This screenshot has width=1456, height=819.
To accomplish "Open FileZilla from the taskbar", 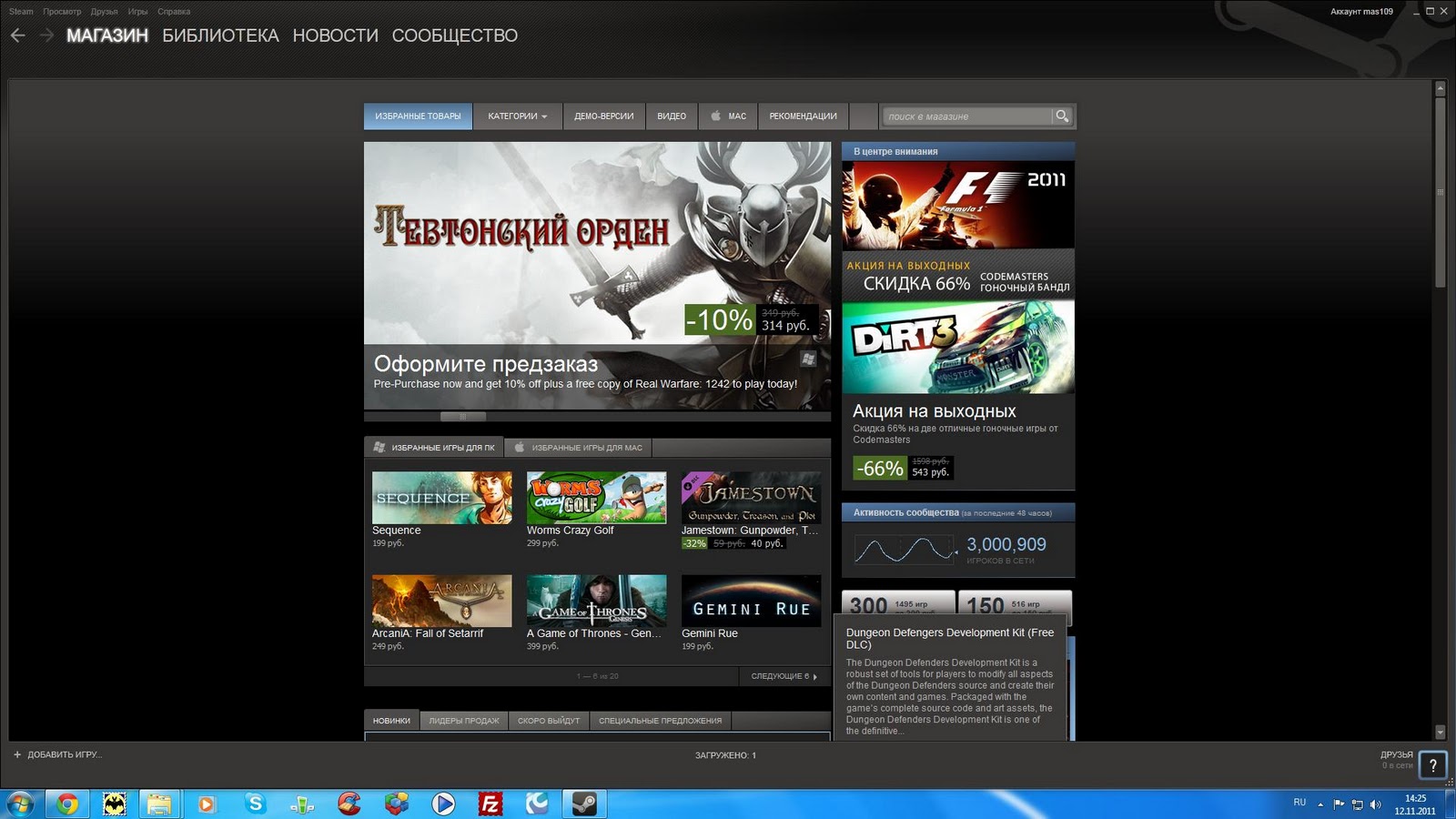I will point(490,804).
